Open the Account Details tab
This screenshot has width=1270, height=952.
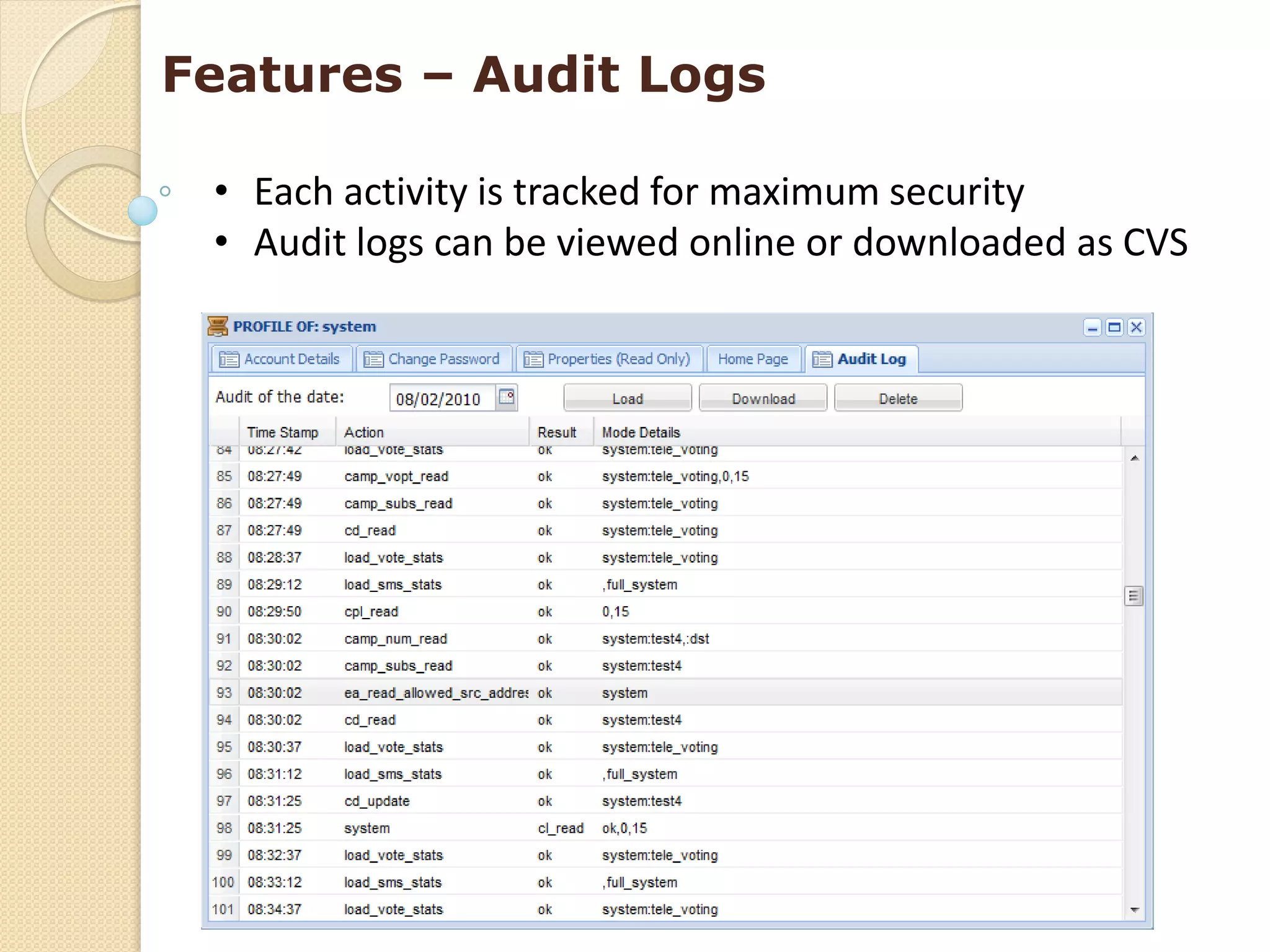tap(281, 359)
